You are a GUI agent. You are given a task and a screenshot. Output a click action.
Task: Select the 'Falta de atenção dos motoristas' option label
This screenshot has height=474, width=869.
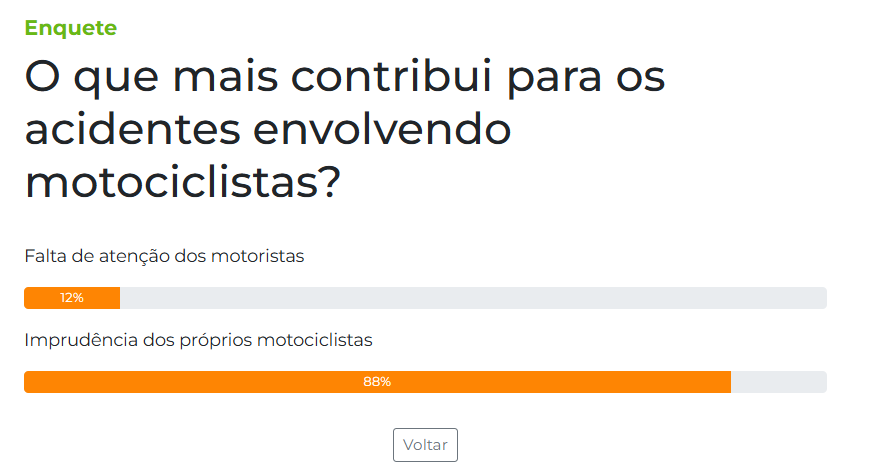click(x=164, y=256)
